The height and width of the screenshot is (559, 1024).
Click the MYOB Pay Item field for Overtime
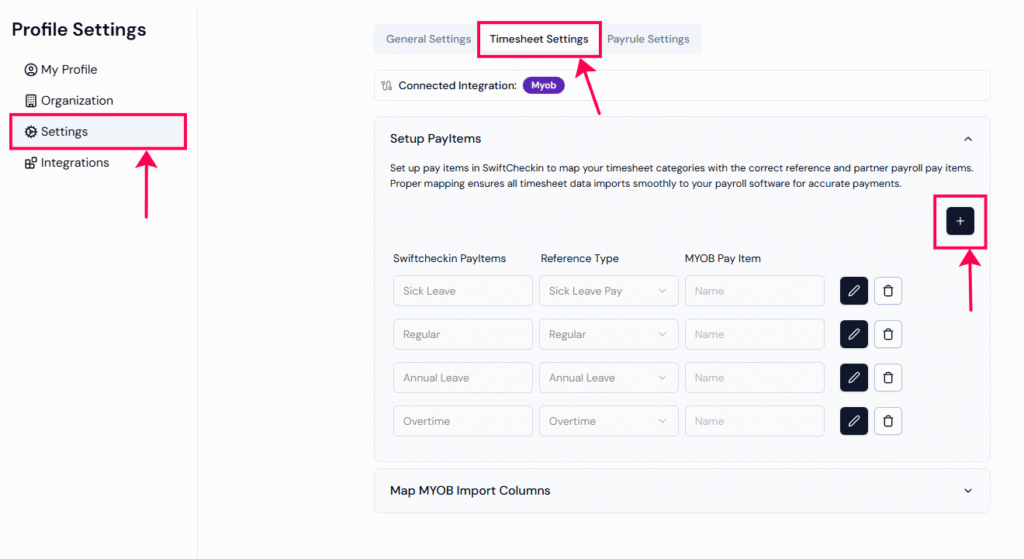754,421
